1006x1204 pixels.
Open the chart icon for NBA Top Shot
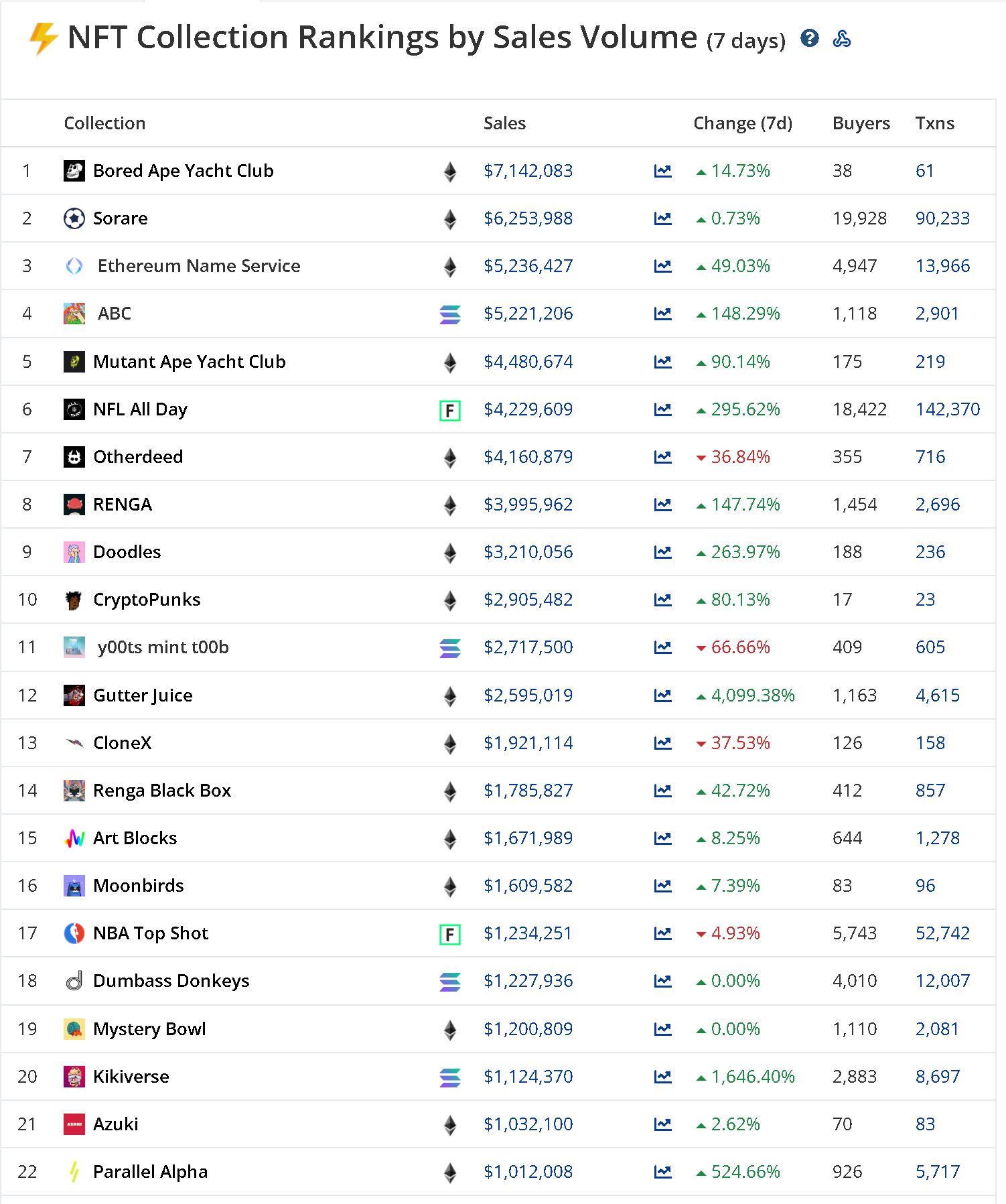pos(662,933)
